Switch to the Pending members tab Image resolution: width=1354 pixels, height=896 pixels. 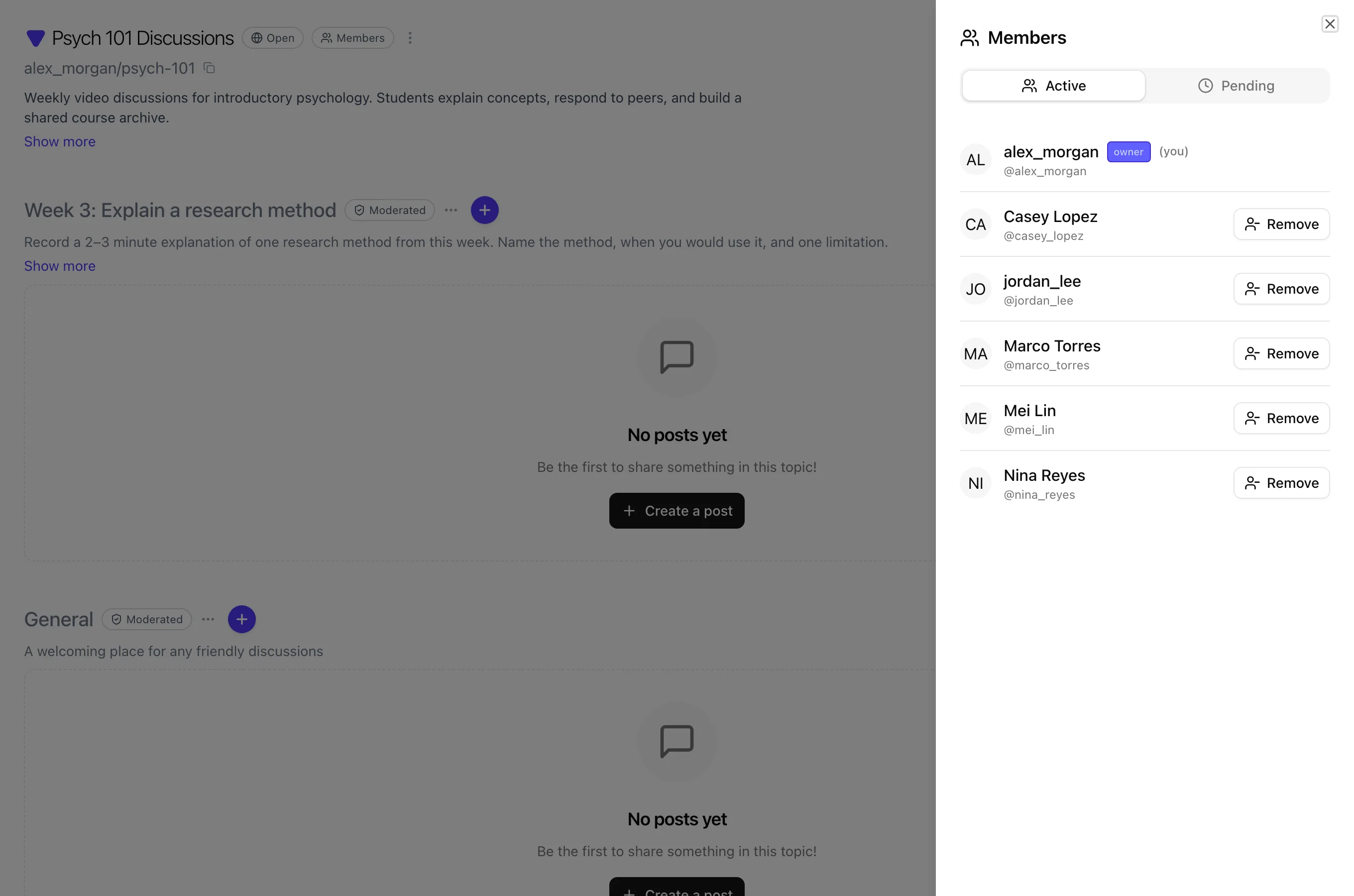pyautogui.click(x=1237, y=86)
